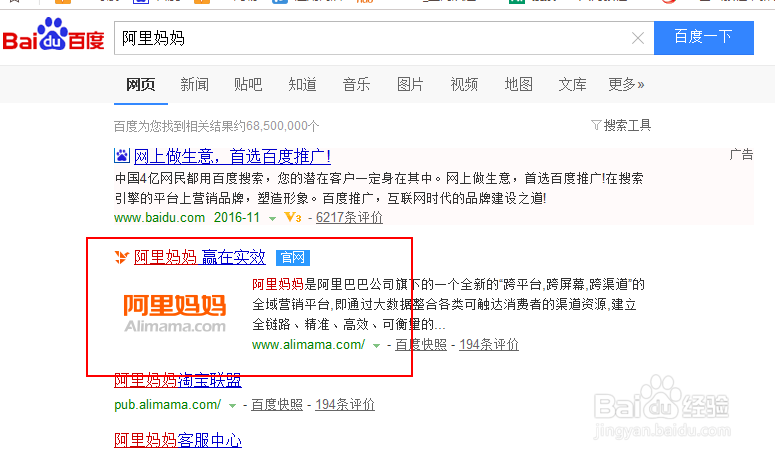Open 194条评价 for pub.alimama.com
The image size is (775, 458).
[345, 405]
